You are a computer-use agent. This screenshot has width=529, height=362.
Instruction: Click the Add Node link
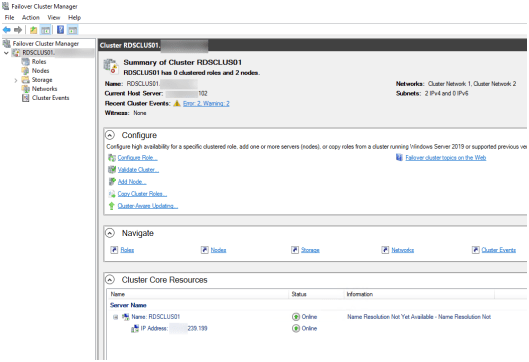pos(132,182)
